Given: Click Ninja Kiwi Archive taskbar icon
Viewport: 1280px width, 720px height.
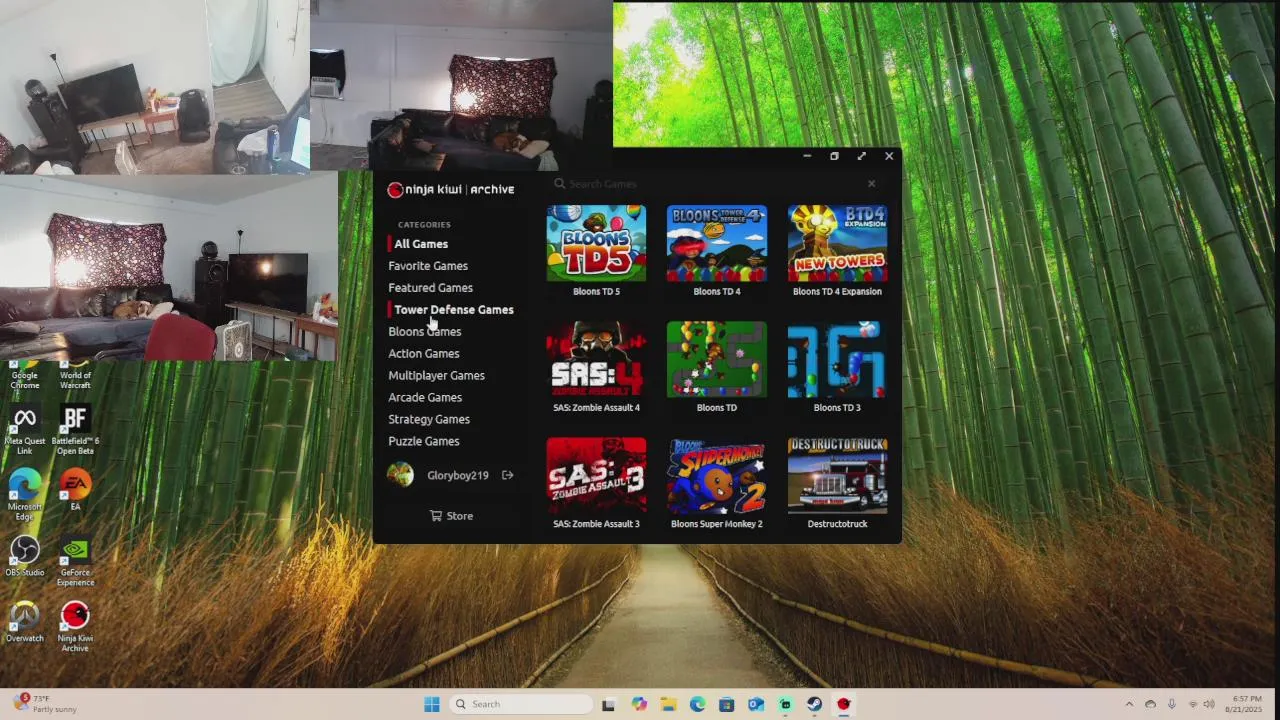Looking at the screenshot, I should pos(843,704).
